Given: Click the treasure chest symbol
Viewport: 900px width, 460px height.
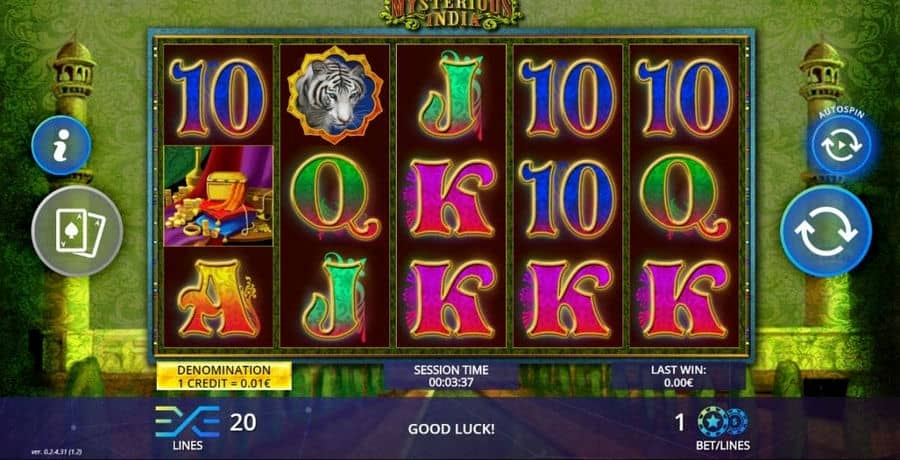Looking at the screenshot, I should tap(218, 196).
